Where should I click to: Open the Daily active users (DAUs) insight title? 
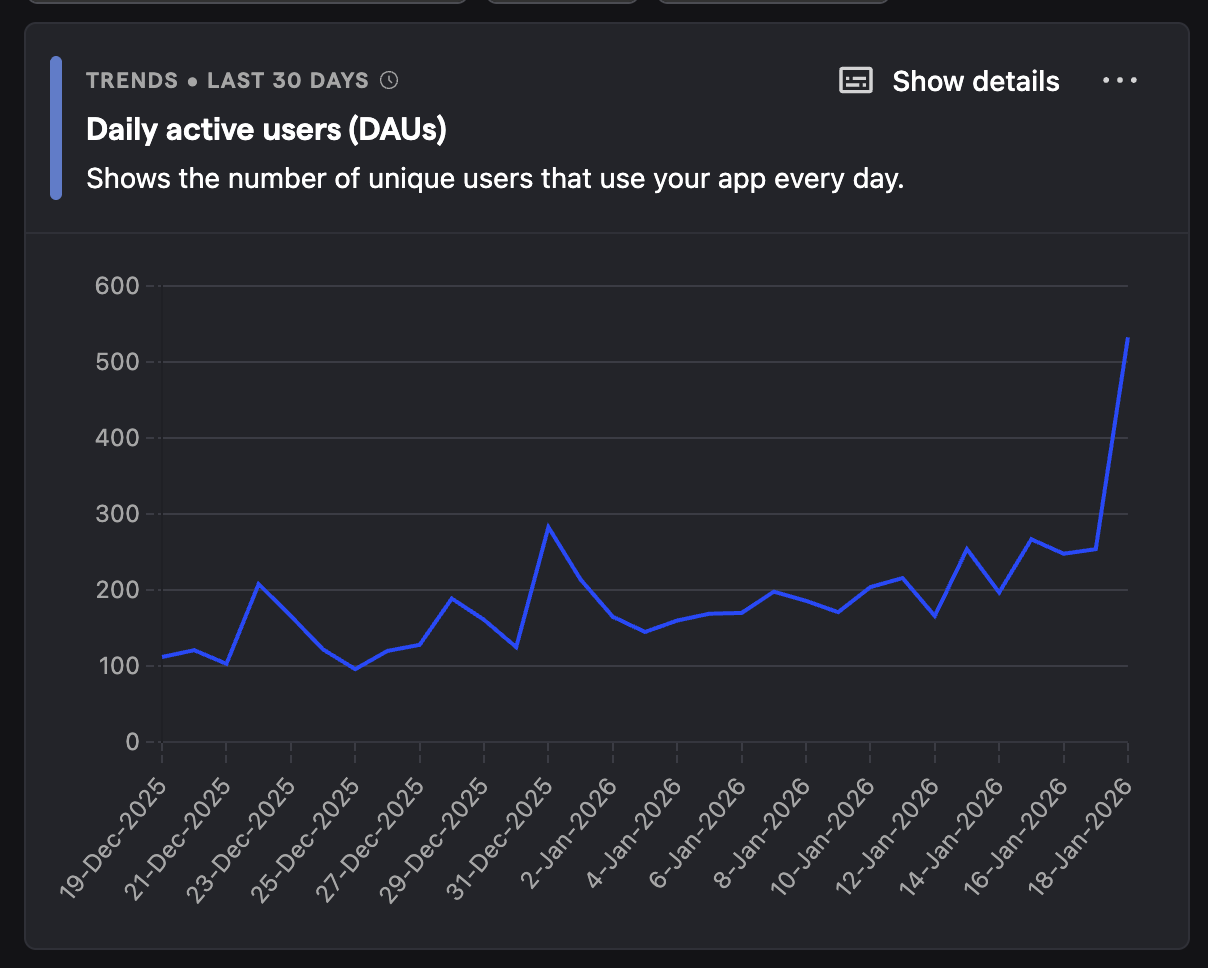tap(266, 129)
